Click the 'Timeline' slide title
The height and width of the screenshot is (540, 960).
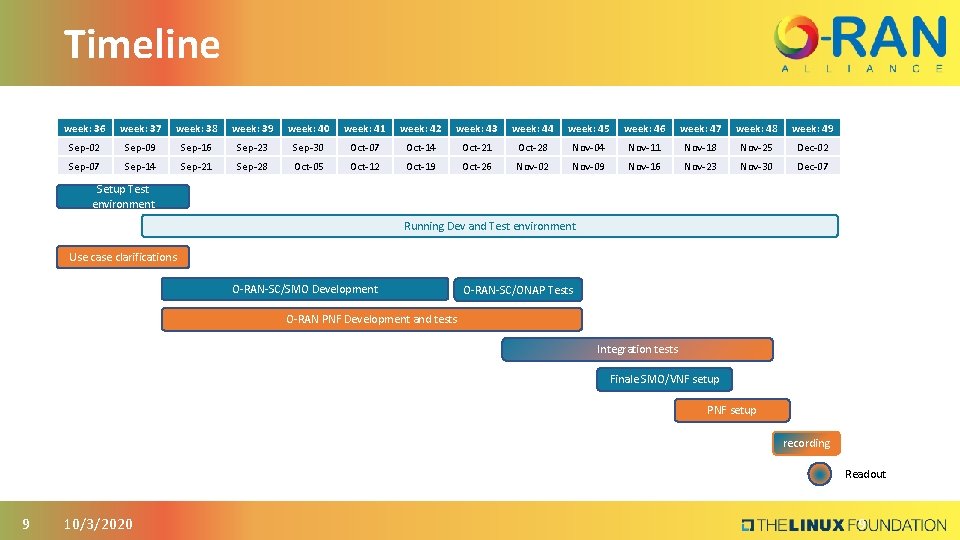pos(142,44)
